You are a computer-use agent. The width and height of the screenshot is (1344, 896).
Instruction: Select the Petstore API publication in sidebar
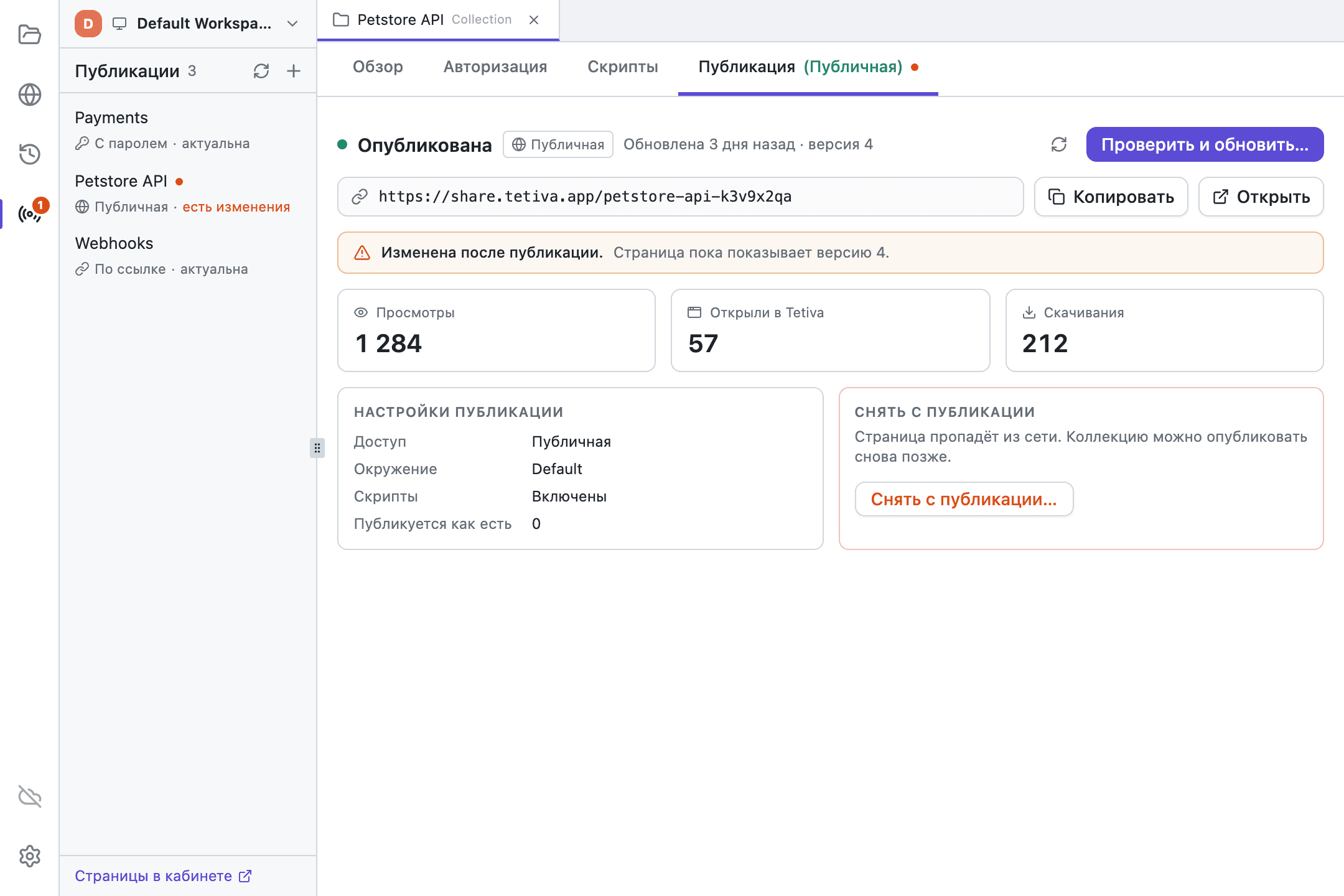tap(188, 193)
